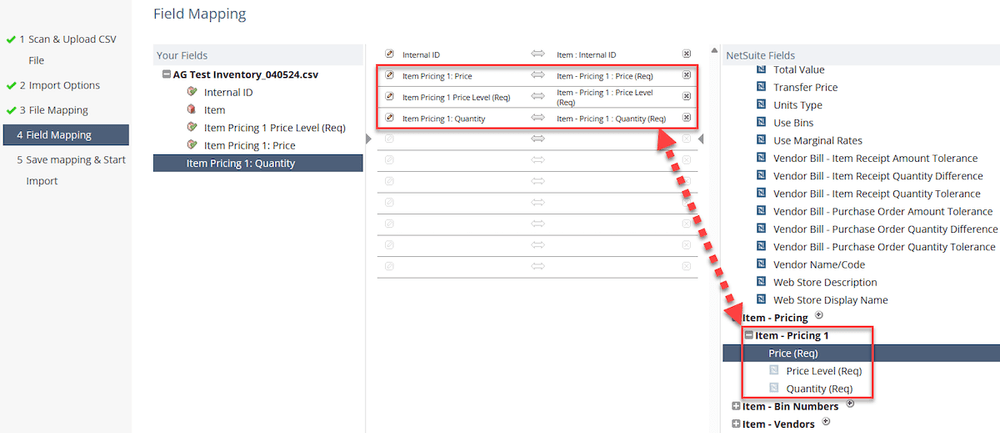Select Vendor Bill - Item Receipt Quantity Difference
The width and height of the screenshot is (1000, 433).
click(x=878, y=176)
